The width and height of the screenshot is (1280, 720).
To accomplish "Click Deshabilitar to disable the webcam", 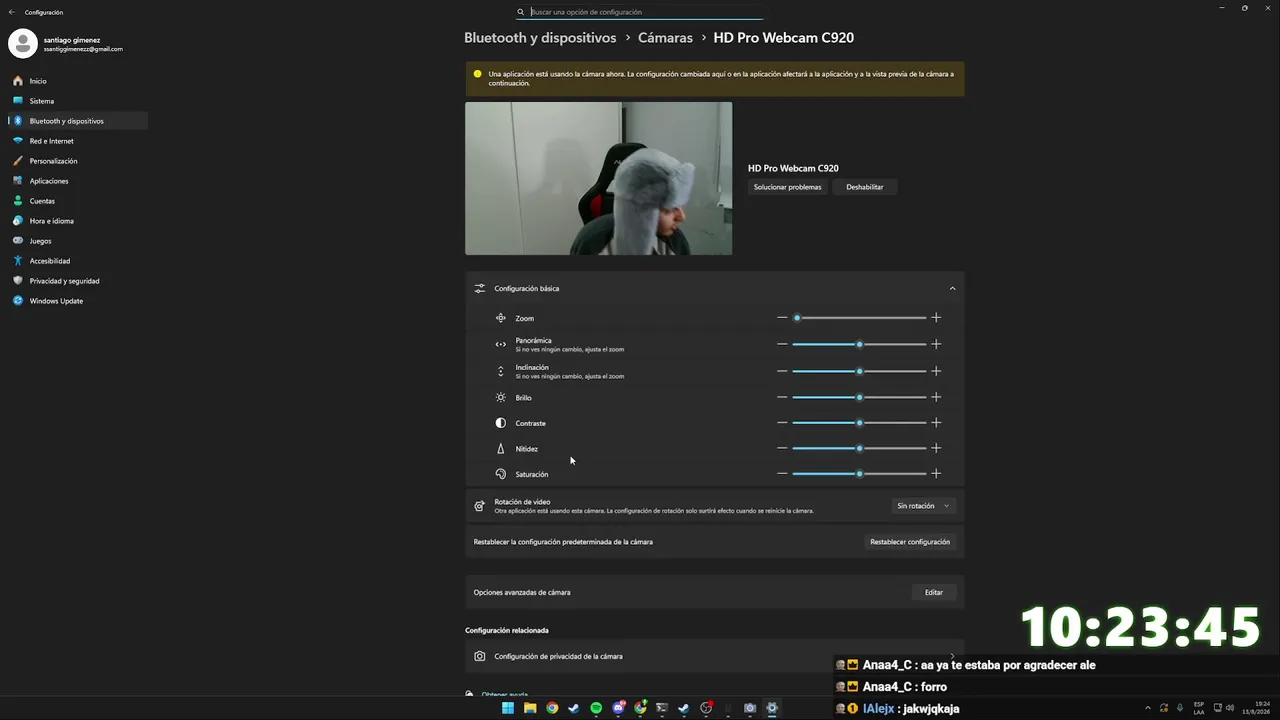I will click(x=865, y=187).
